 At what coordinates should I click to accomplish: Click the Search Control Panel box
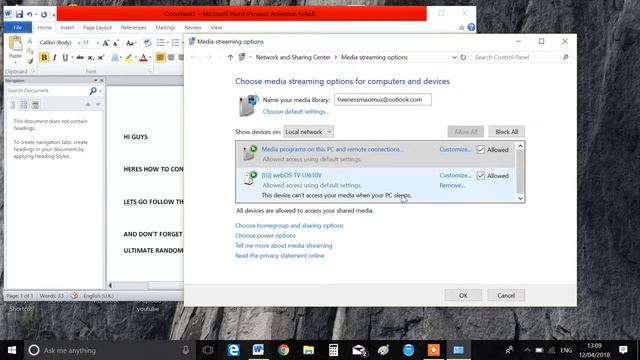(x=521, y=58)
